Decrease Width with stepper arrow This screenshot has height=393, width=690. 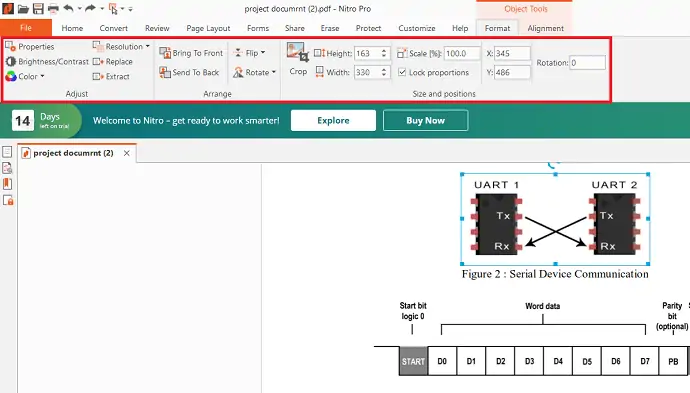click(x=384, y=75)
